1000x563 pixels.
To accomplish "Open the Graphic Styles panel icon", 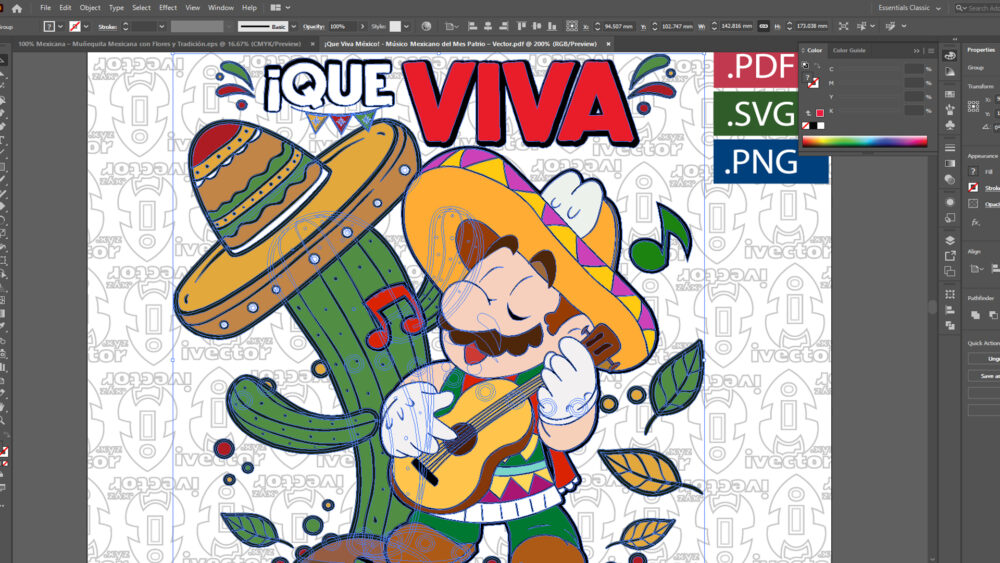I will (x=950, y=218).
